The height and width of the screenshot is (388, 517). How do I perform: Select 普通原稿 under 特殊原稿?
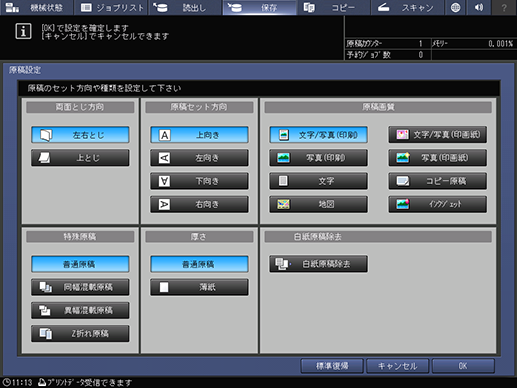pos(80,264)
